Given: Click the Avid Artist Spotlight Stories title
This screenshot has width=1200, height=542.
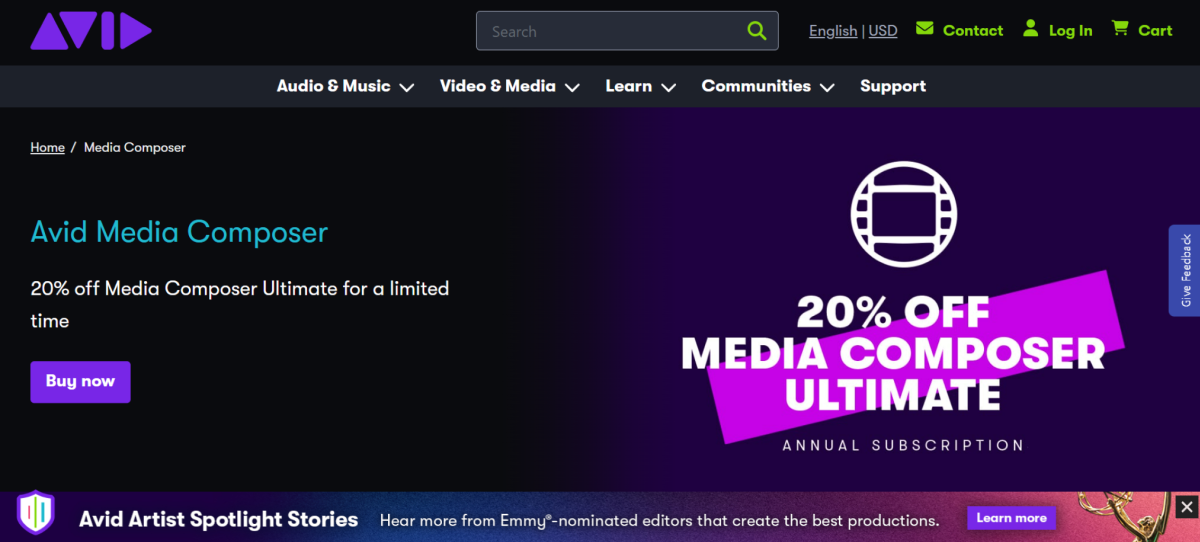Looking at the screenshot, I should tap(218, 519).
